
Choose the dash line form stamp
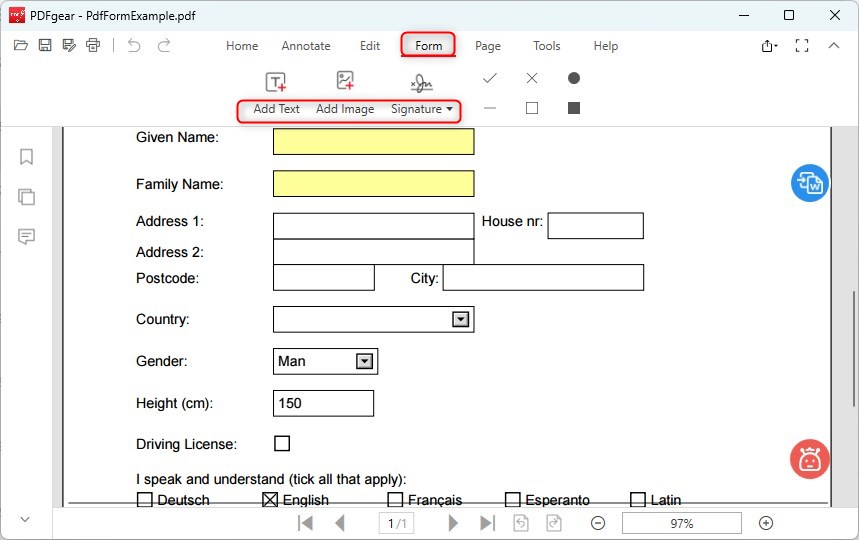pyautogui.click(x=490, y=108)
